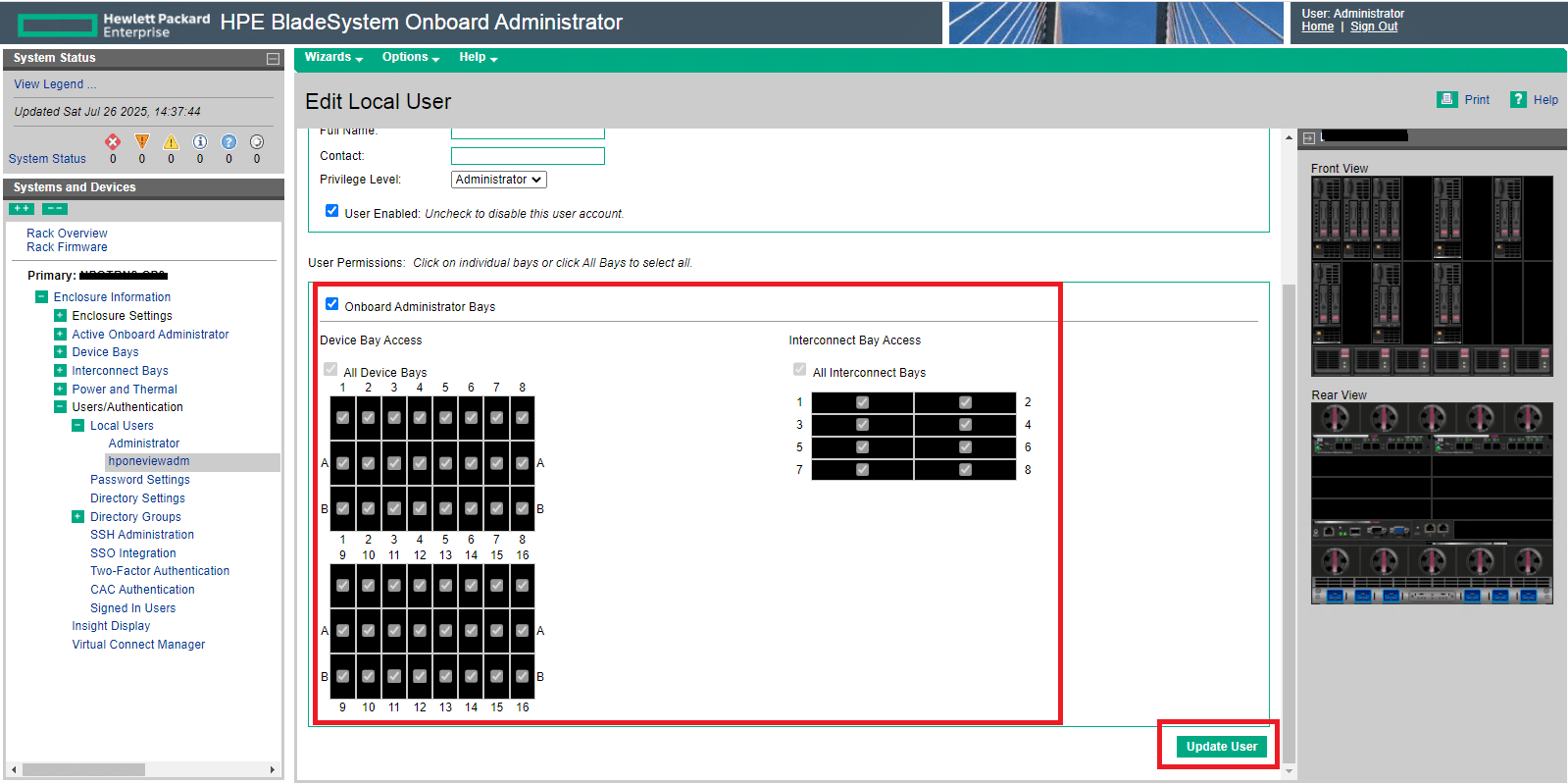Expand Interconnect Bays tree node

click(60, 371)
